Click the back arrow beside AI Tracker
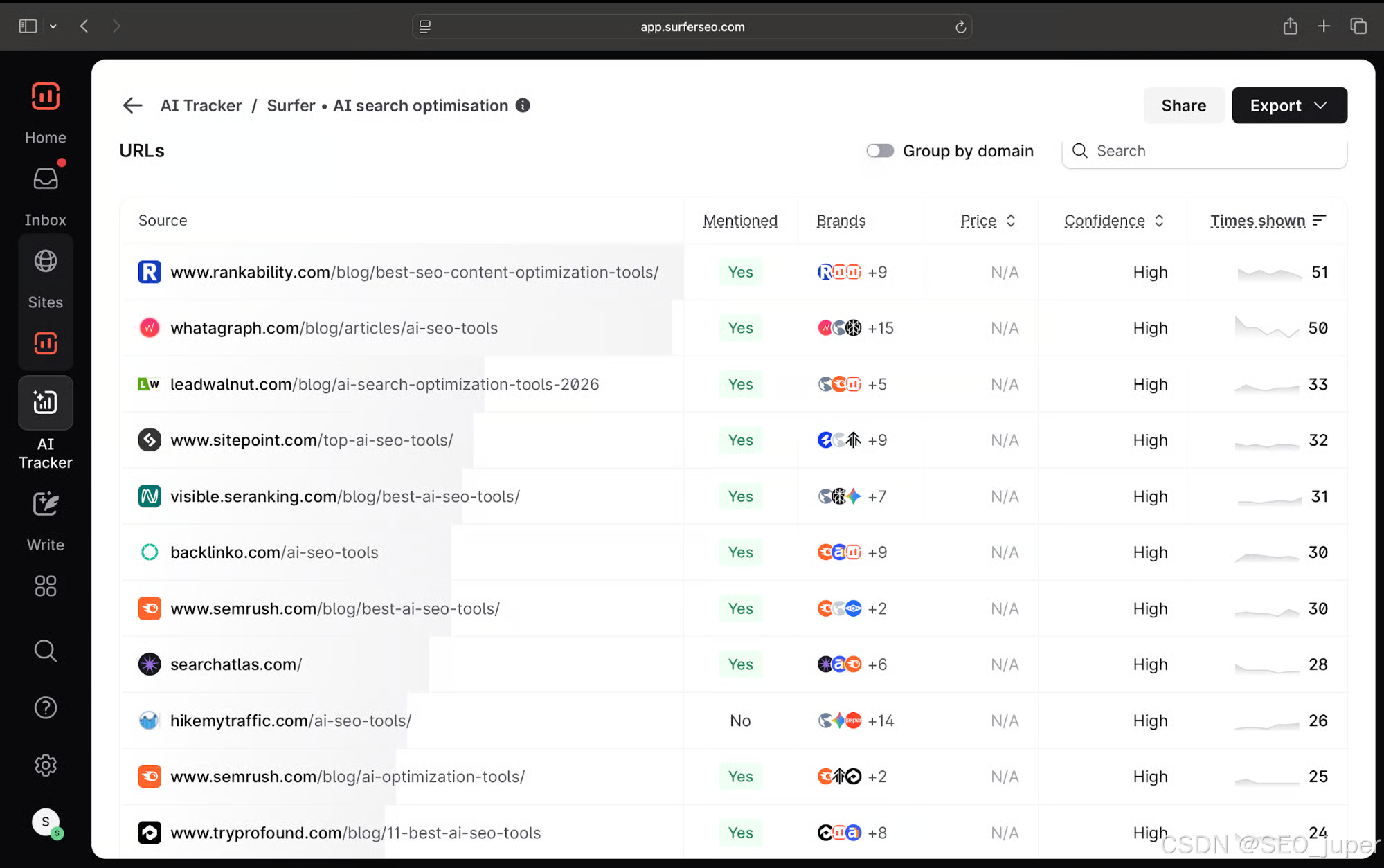This screenshot has width=1384, height=868. tap(132, 105)
